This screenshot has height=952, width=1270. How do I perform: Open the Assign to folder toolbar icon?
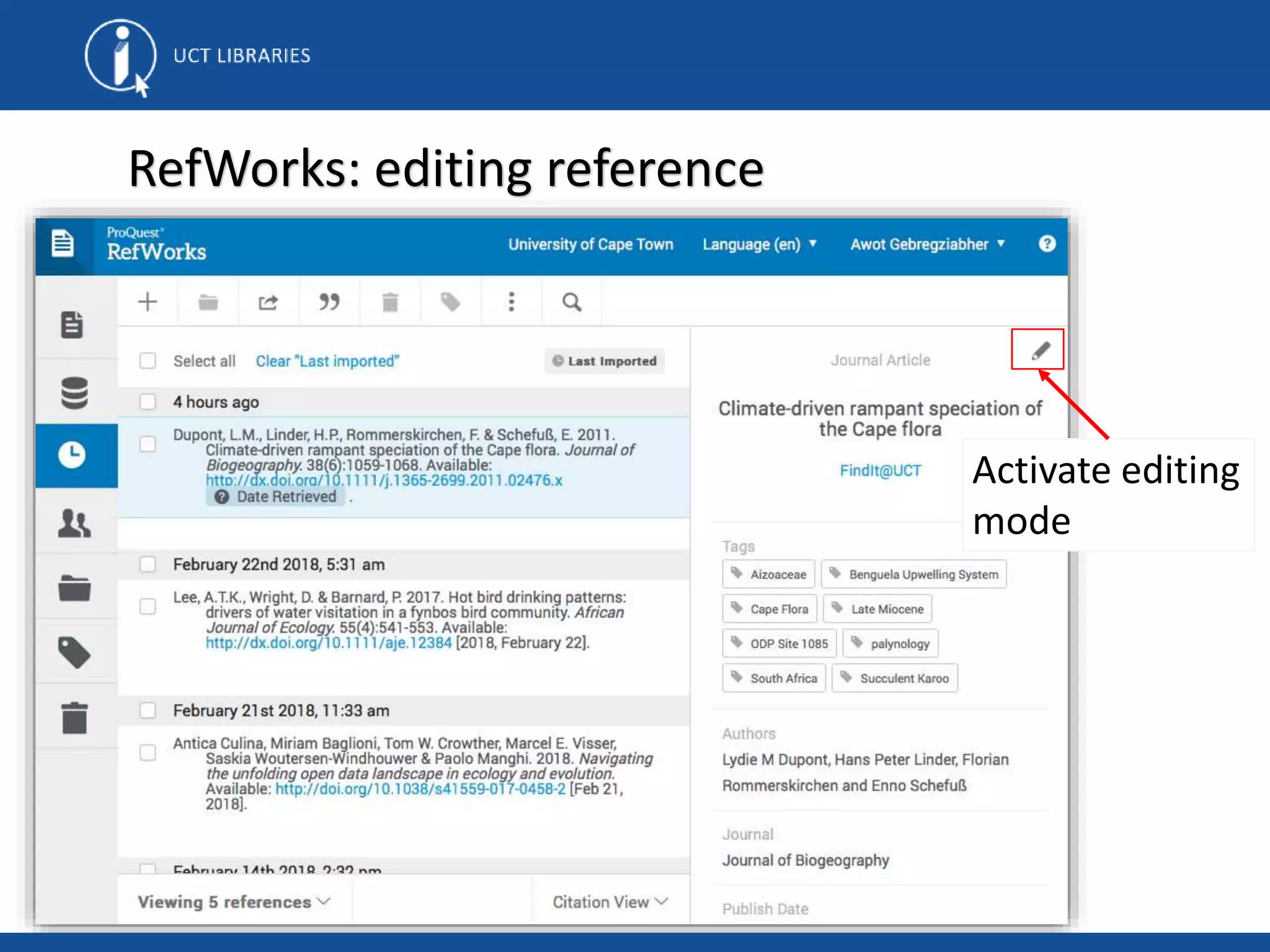coord(208,302)
